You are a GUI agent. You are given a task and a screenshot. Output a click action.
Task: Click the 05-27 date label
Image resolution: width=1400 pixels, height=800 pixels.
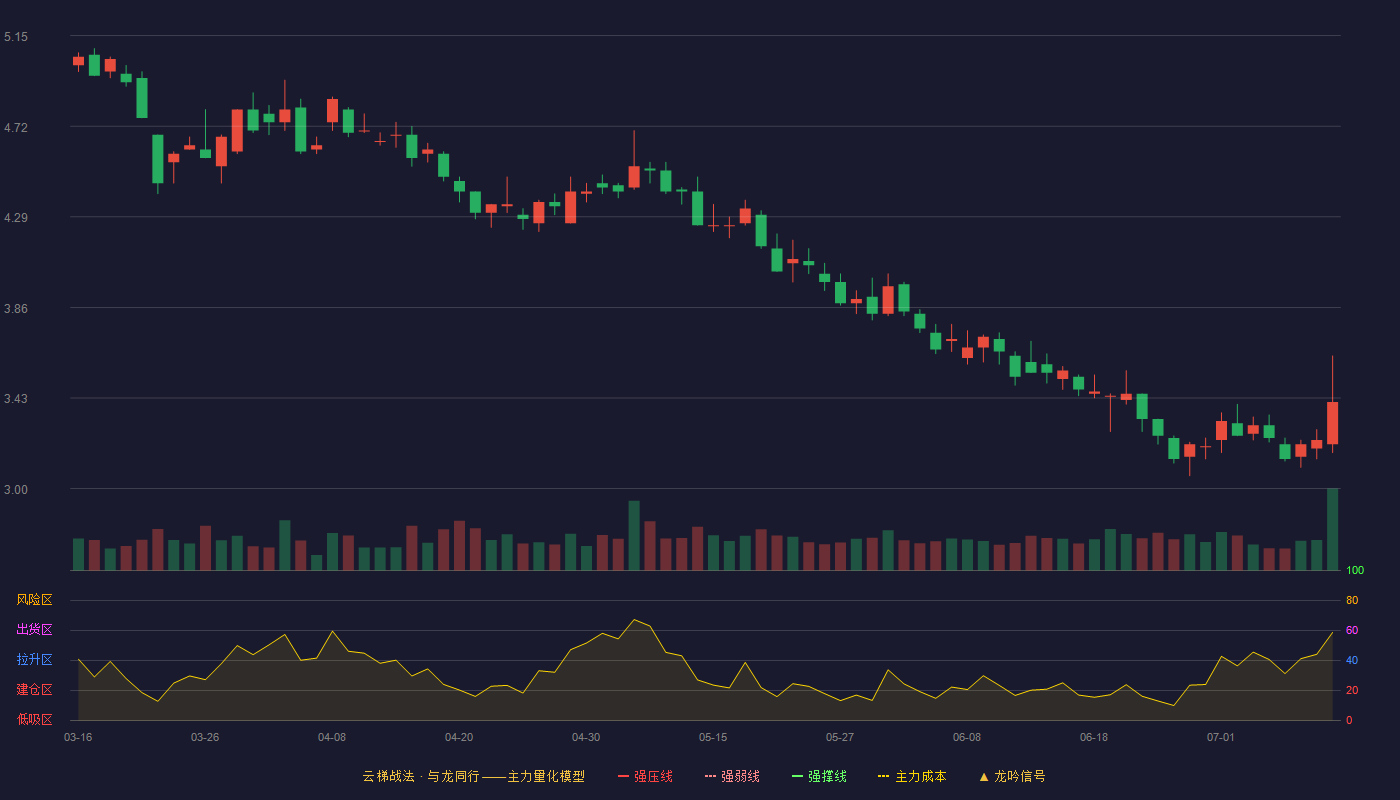840,737
